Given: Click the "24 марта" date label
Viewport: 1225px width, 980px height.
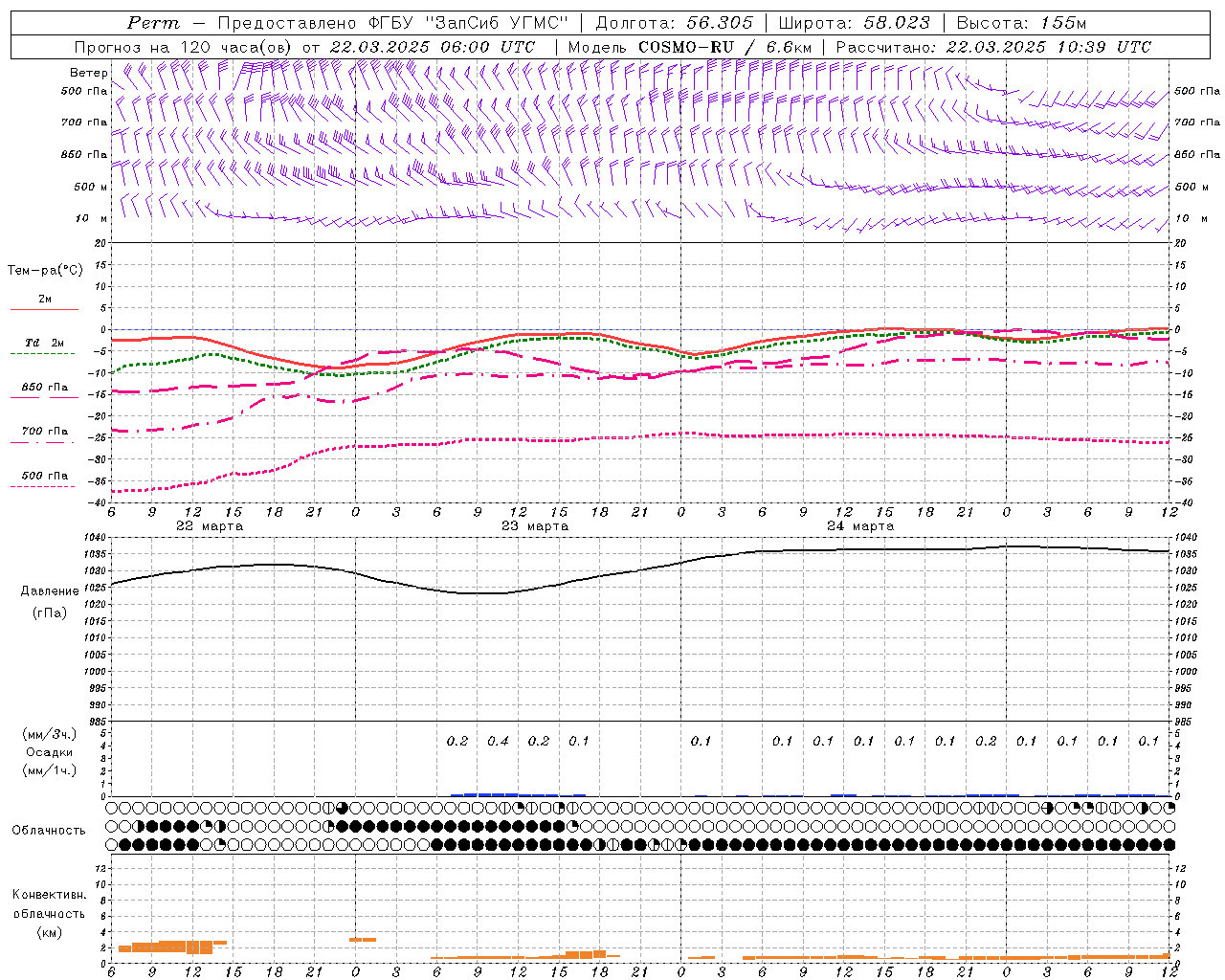Looking at the screenshot, I should tap(860, 526).
